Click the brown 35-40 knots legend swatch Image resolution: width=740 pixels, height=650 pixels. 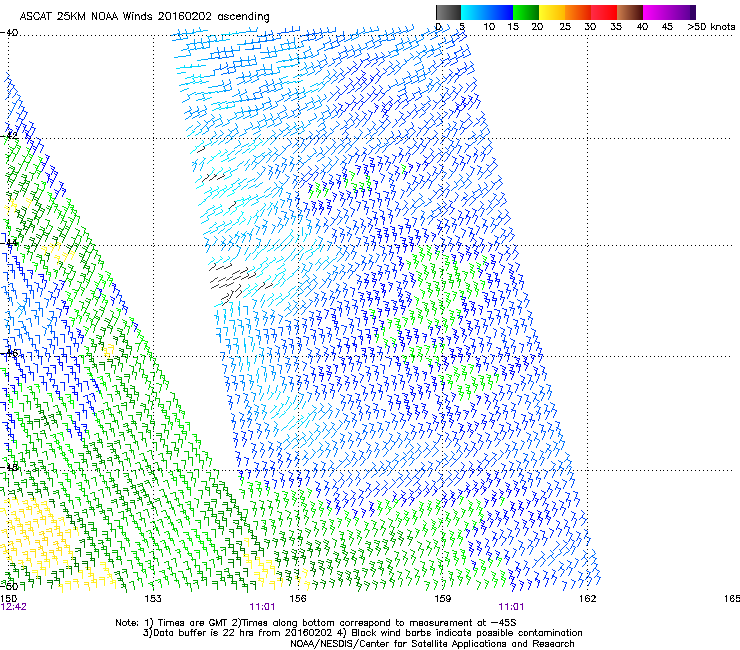(630, 12)
